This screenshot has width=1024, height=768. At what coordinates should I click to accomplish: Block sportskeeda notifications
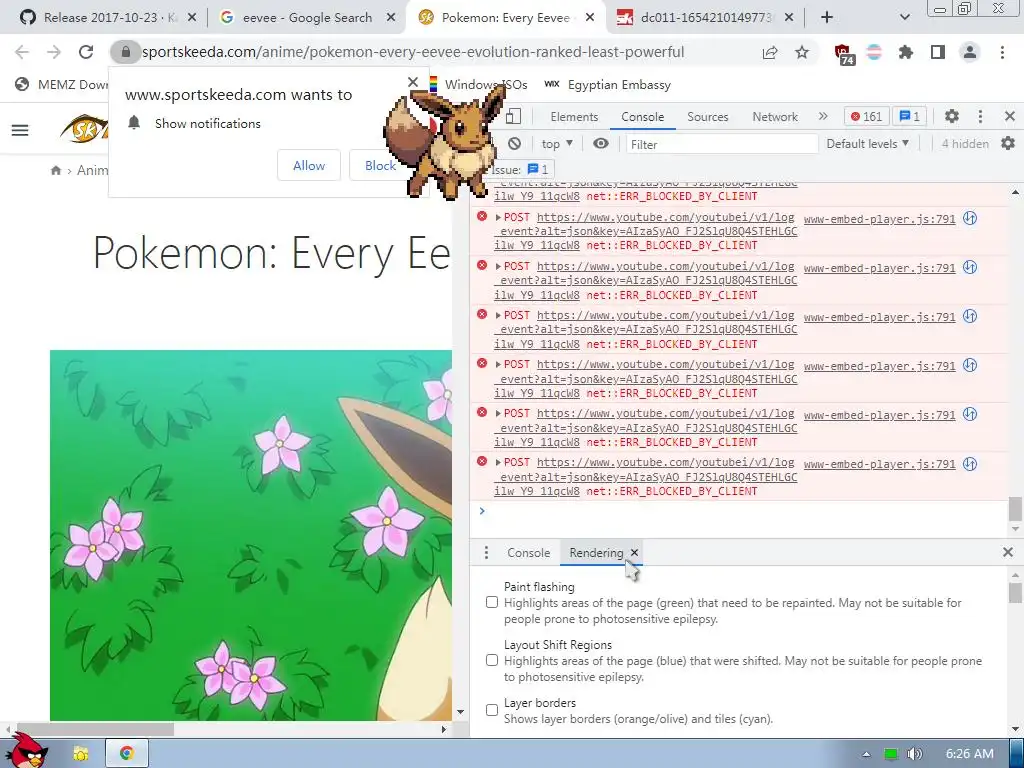click(x=380, y=165)
